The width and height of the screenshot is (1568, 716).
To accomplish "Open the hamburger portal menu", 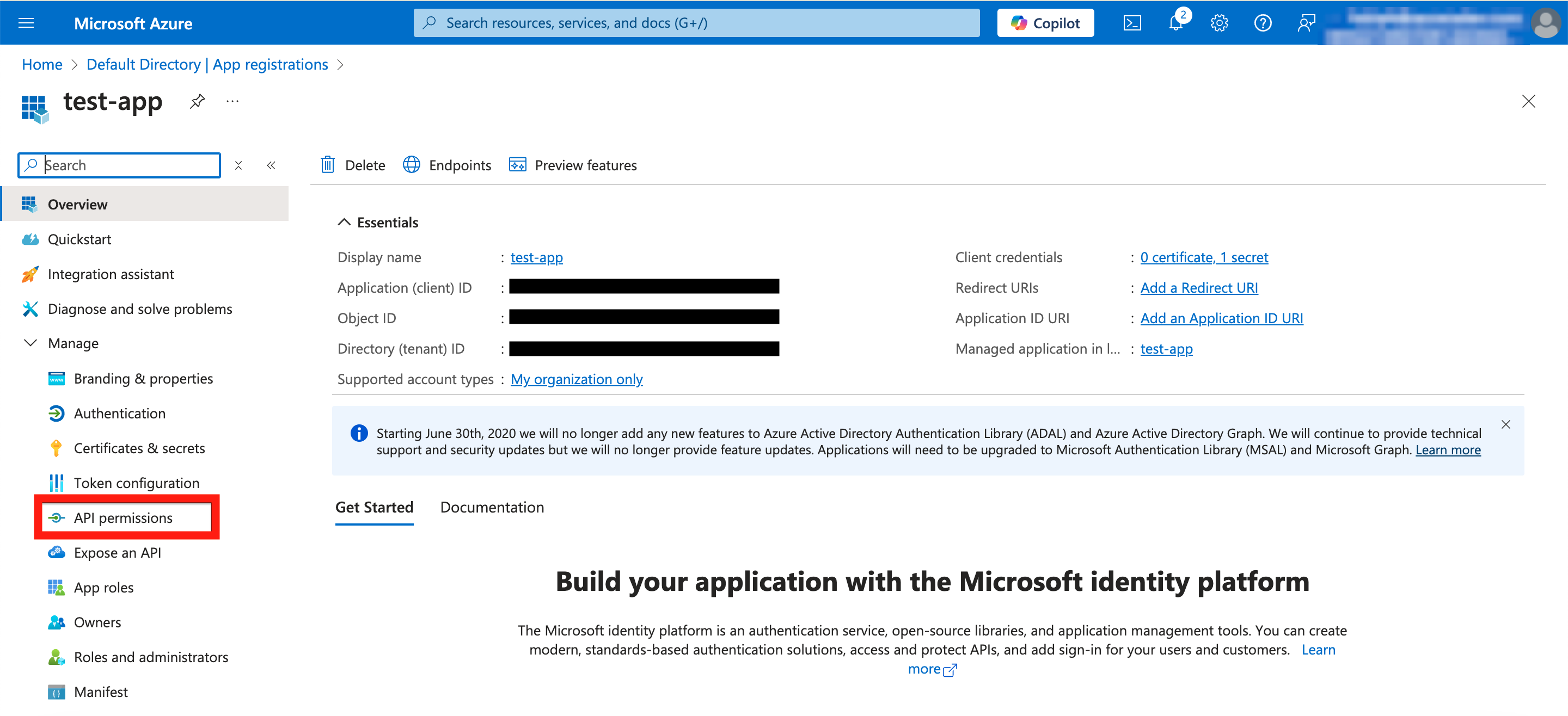I will coord(26,23).
